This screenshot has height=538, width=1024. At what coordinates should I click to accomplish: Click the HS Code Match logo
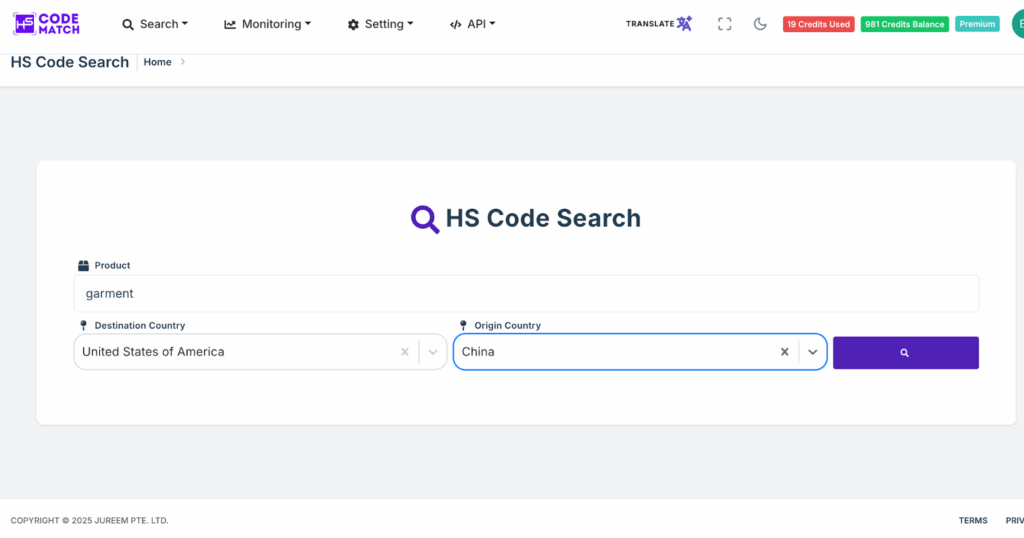(46, 24)
